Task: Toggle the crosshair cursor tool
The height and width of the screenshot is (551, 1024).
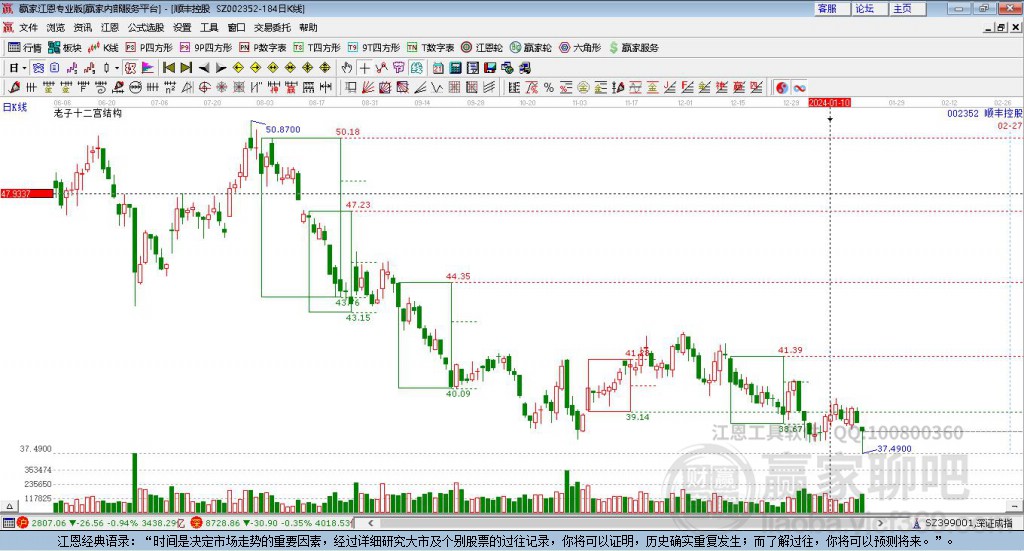Action: tap(364, 68)
